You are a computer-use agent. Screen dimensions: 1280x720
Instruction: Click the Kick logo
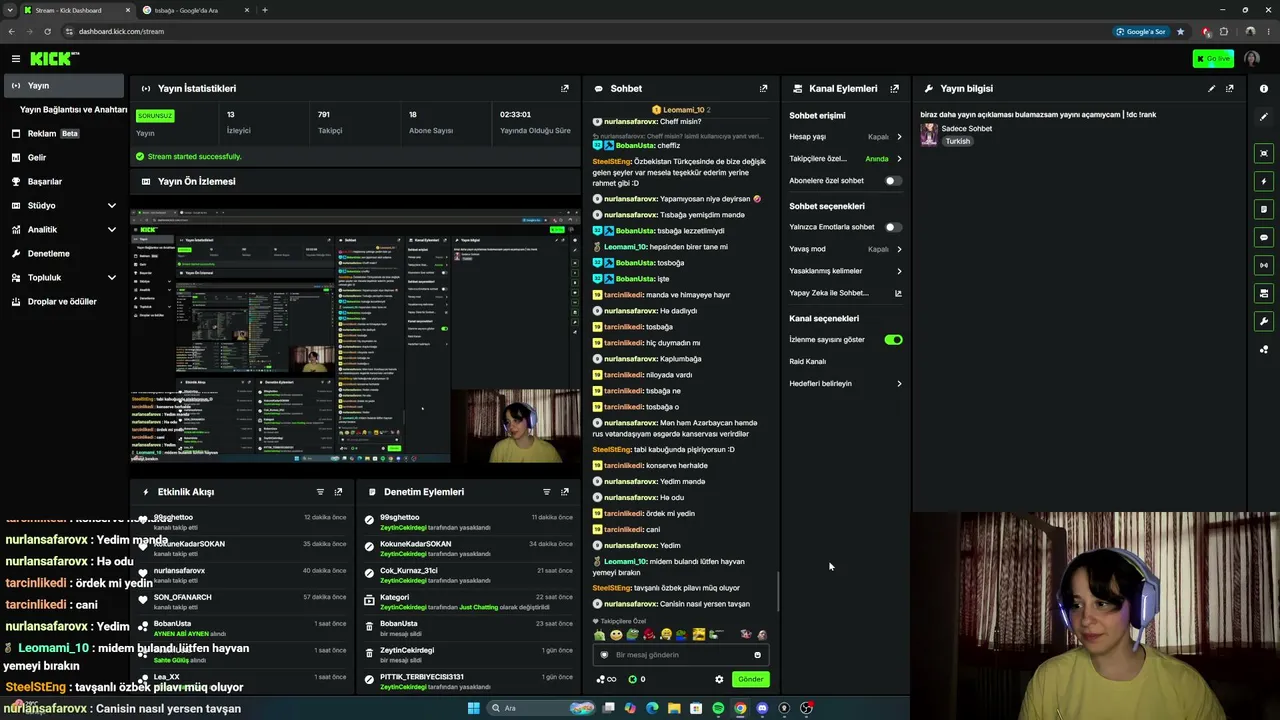point(54,59)
